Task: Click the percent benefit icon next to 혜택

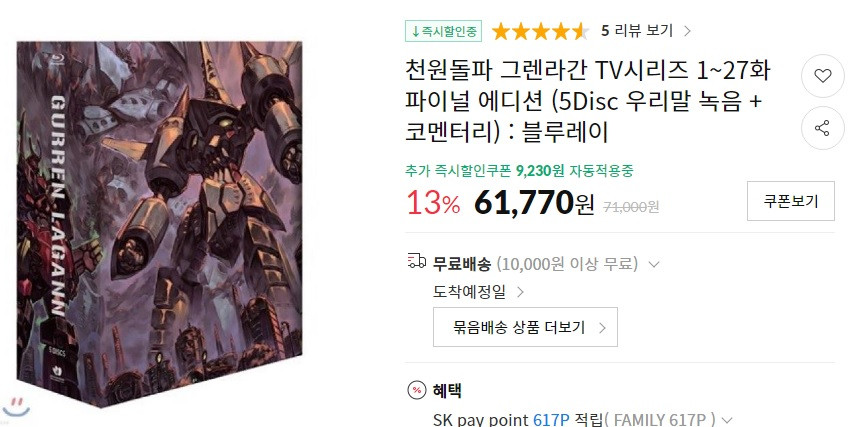Action: (417, 391)
